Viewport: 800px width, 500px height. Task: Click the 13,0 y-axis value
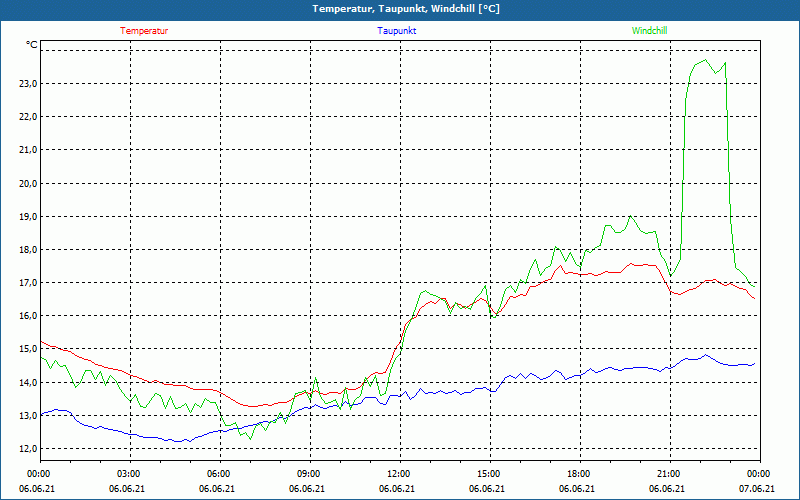pyautogui.click(x=28, y=416)
